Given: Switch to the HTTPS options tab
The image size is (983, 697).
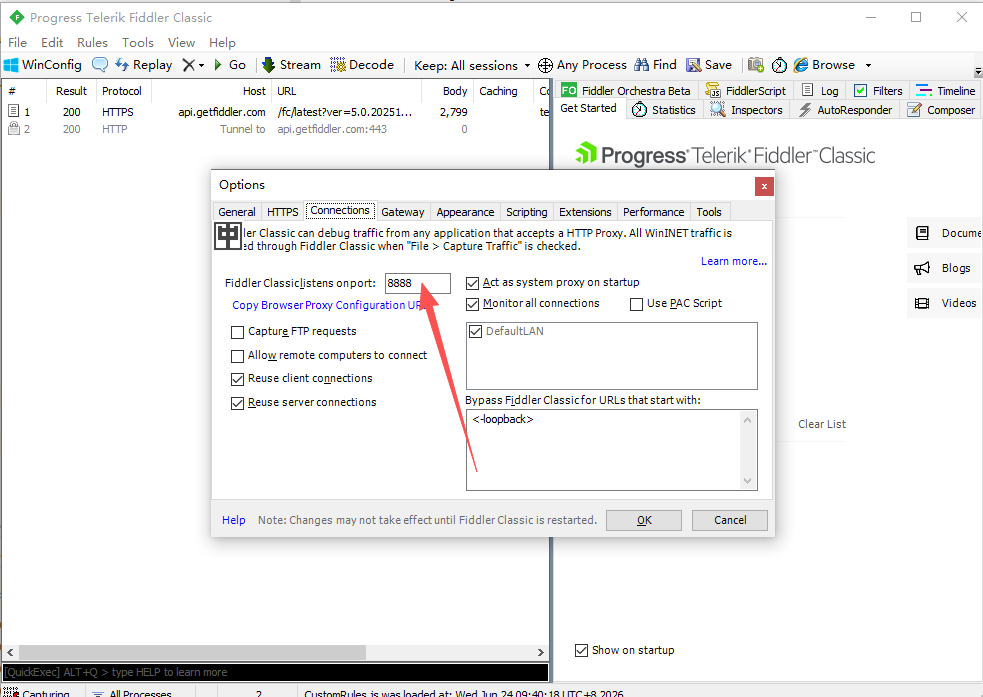Looking at the screenshot, I should tap(283, 212).
